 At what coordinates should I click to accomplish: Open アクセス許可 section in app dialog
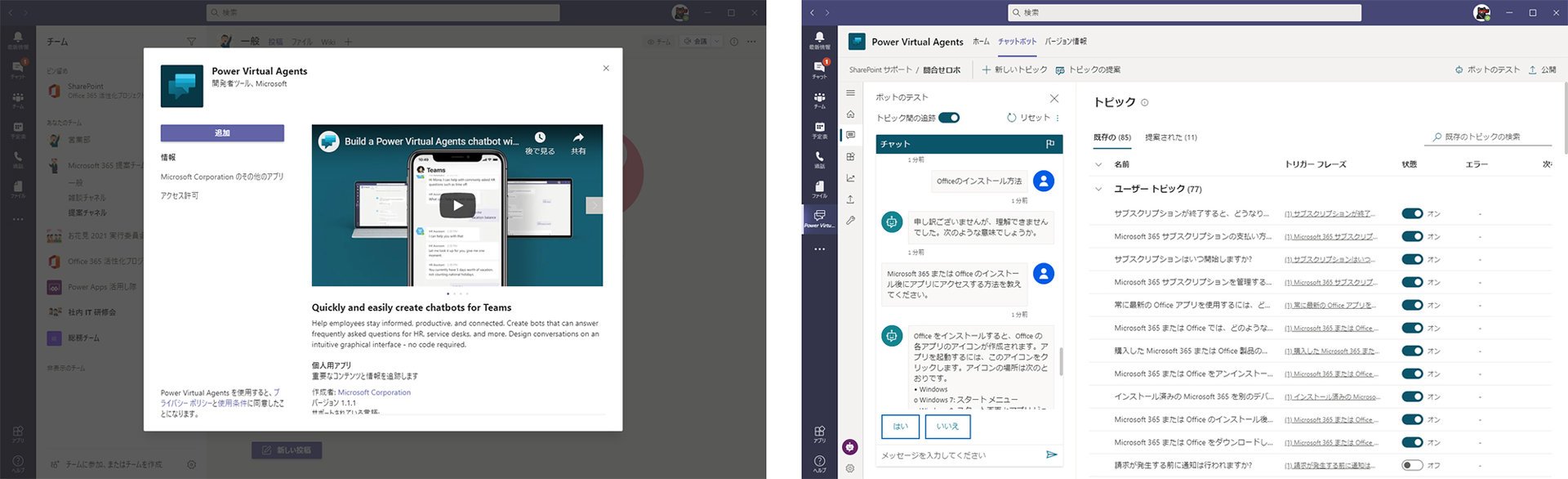[180, 196]
